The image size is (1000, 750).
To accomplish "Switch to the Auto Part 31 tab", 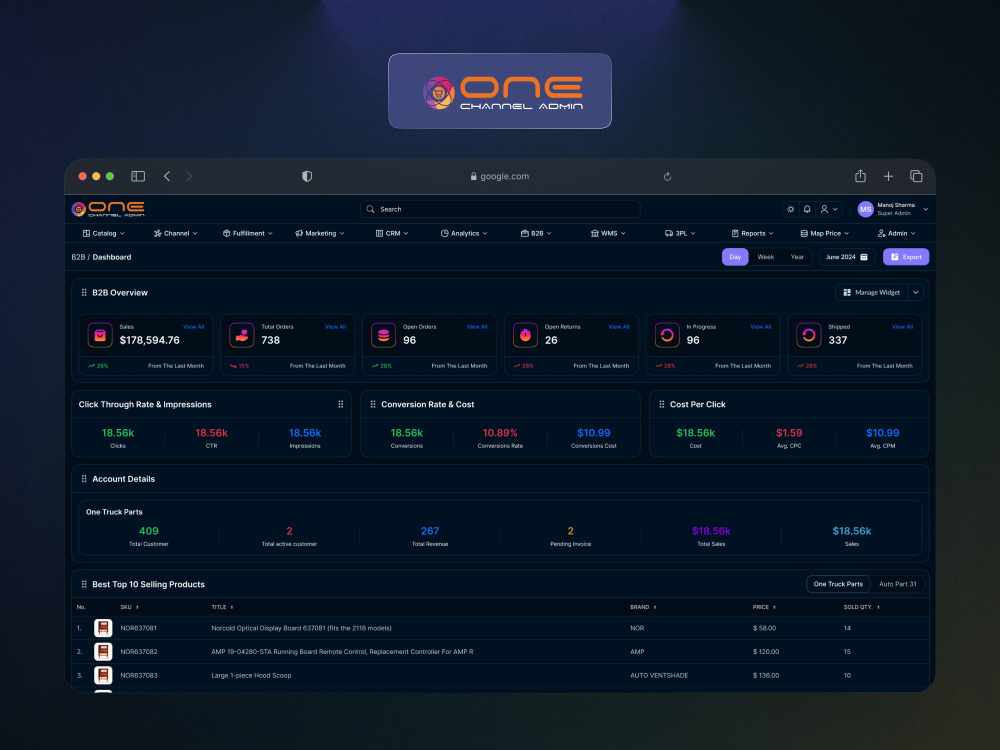I will click(x=897, y=584).
